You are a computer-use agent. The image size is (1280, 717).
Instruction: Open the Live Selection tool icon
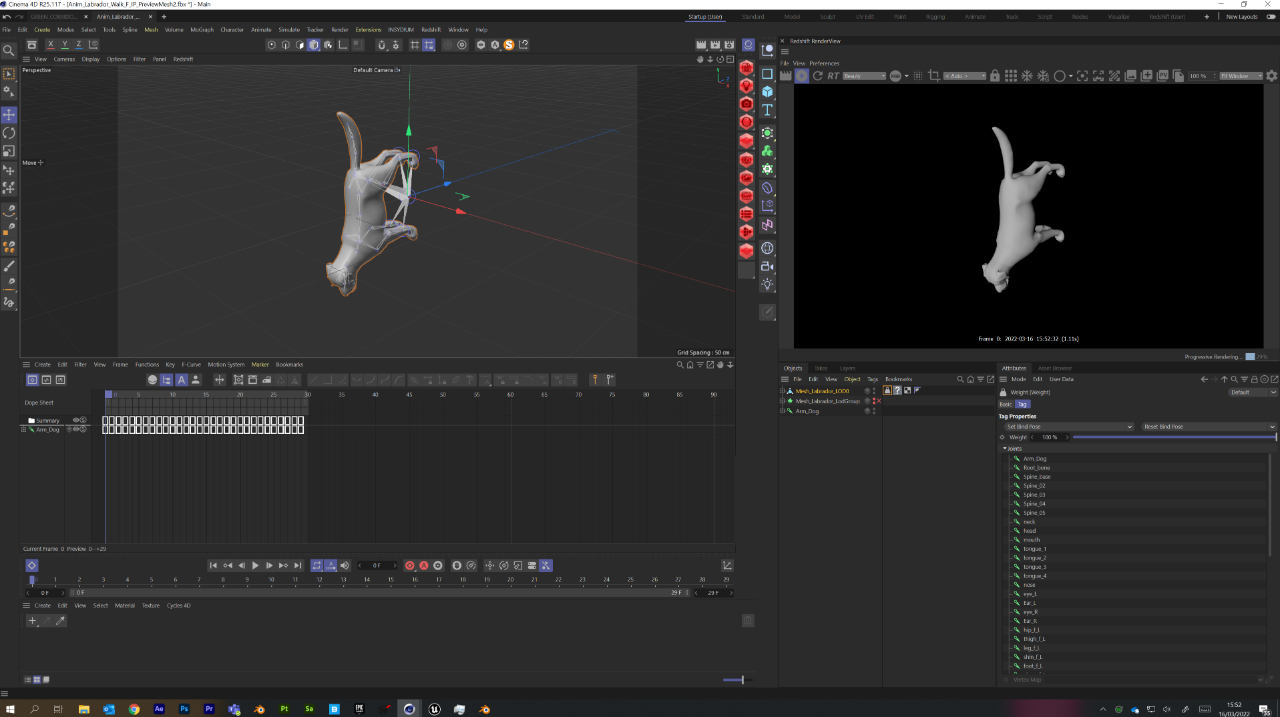click(x=8, y=74)
